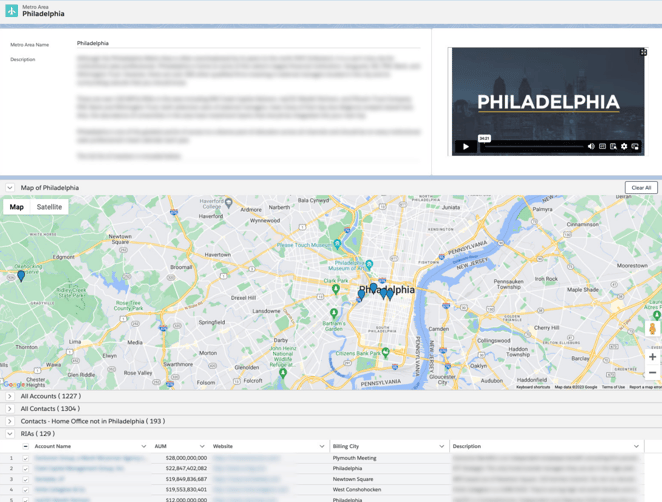
Task: Expand the video to fullscreen
Action: (x=644, y=52)
